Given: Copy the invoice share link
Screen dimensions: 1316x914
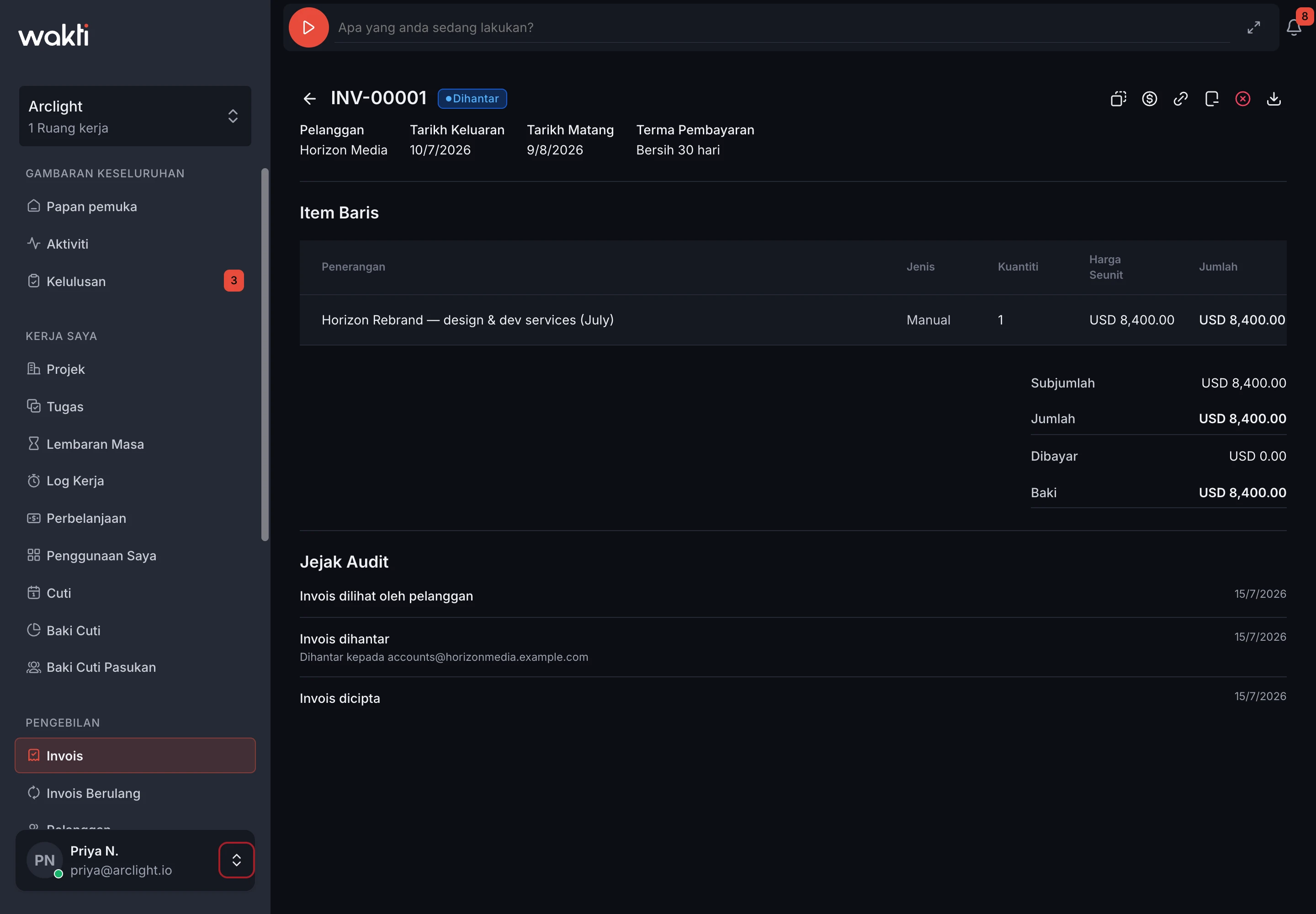Looking at the screenshot, I should tap(1180, 99).
